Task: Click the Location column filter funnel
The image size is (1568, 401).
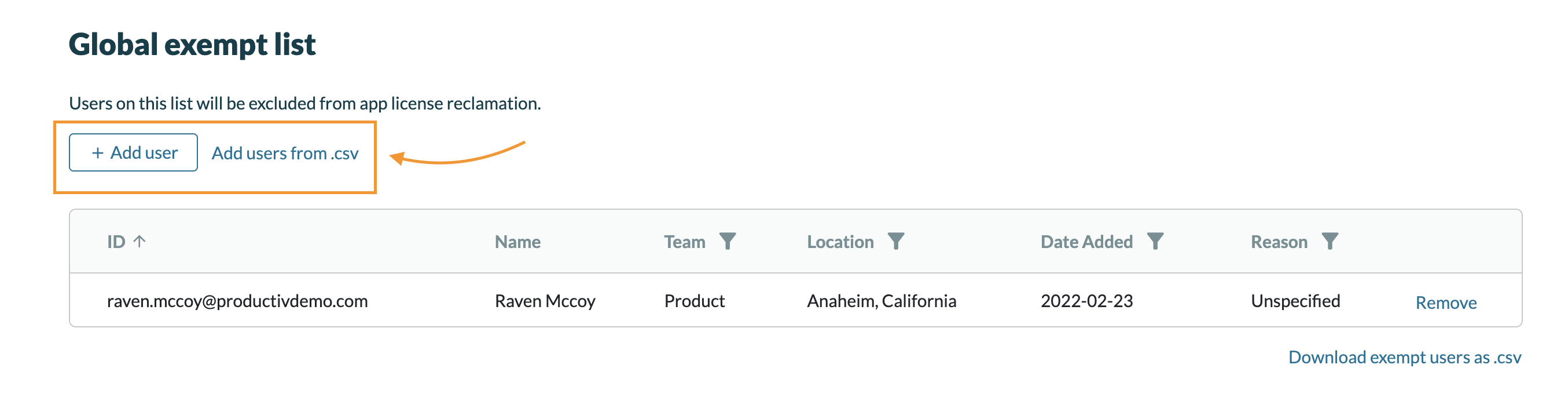Action: tap(895, 241)
